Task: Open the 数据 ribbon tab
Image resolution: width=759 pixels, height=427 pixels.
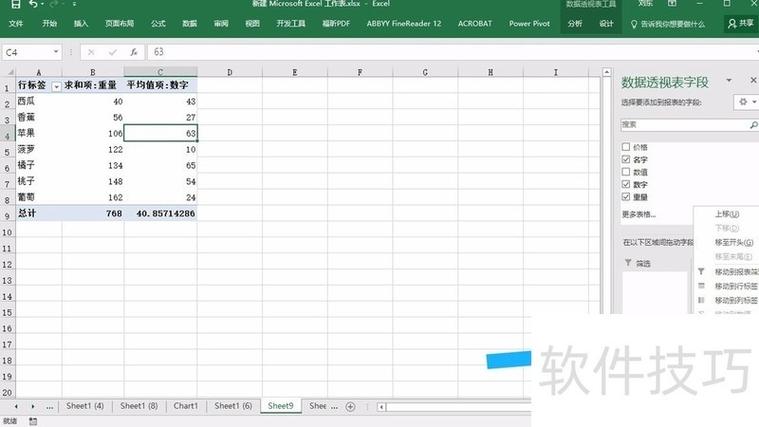Action: (189, 23)
